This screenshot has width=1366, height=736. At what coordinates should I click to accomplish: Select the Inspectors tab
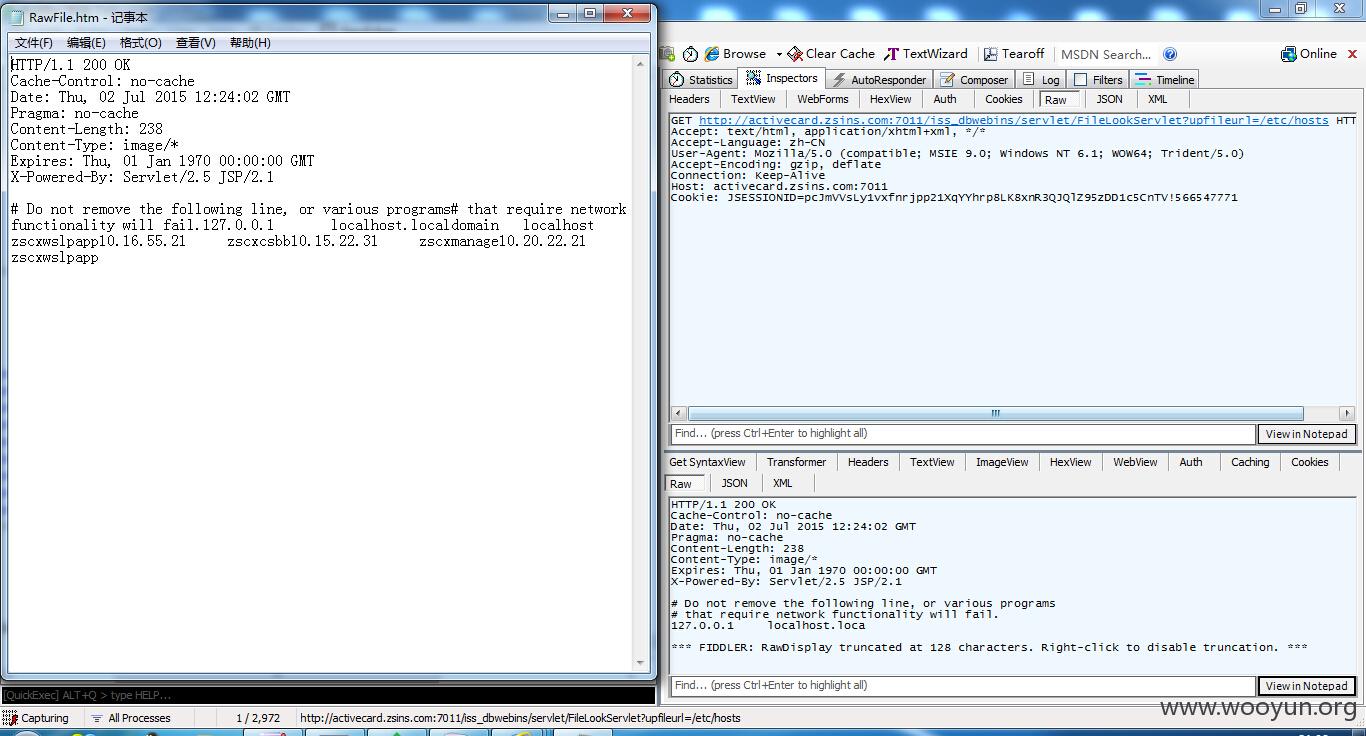click(782, 78)
